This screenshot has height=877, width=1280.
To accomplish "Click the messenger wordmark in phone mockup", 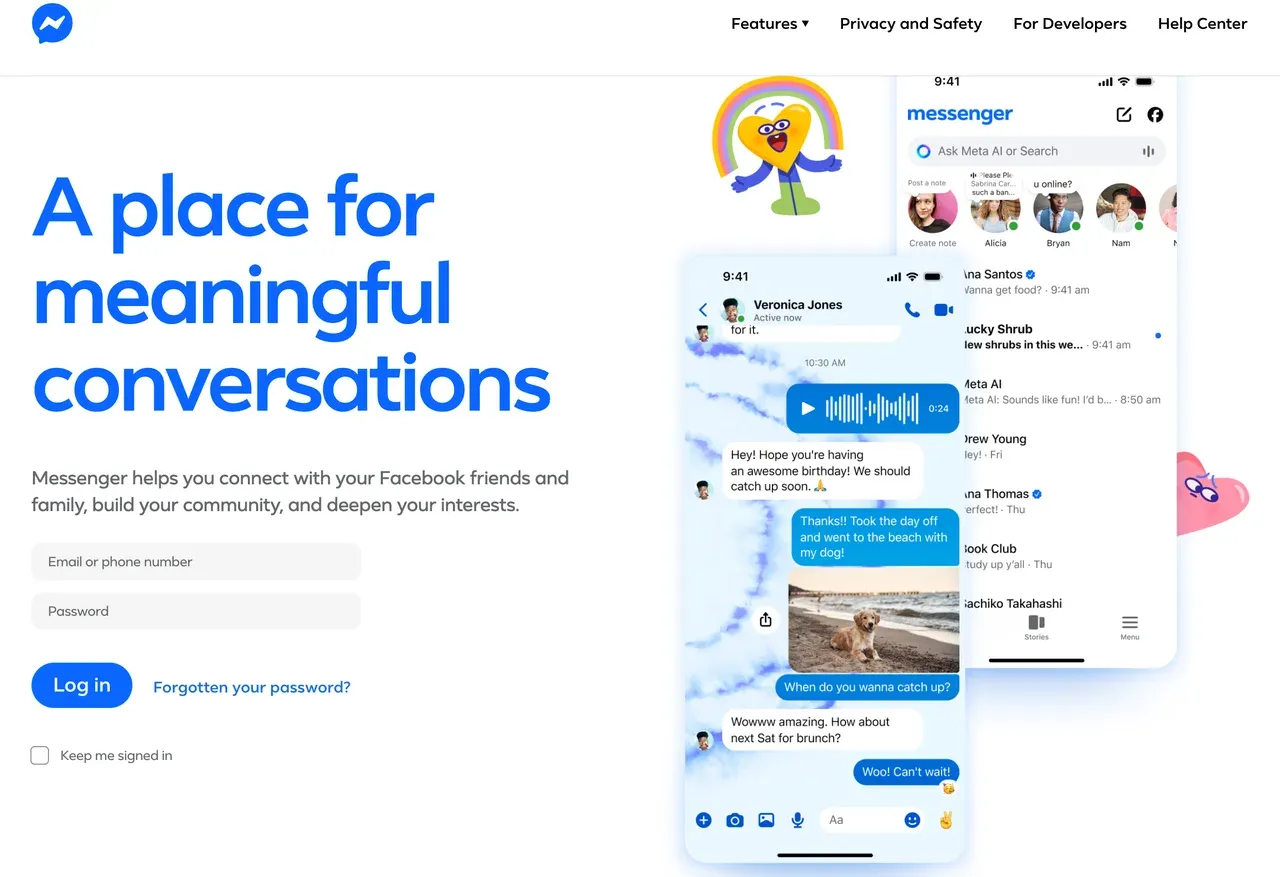I will pos(960,114).
